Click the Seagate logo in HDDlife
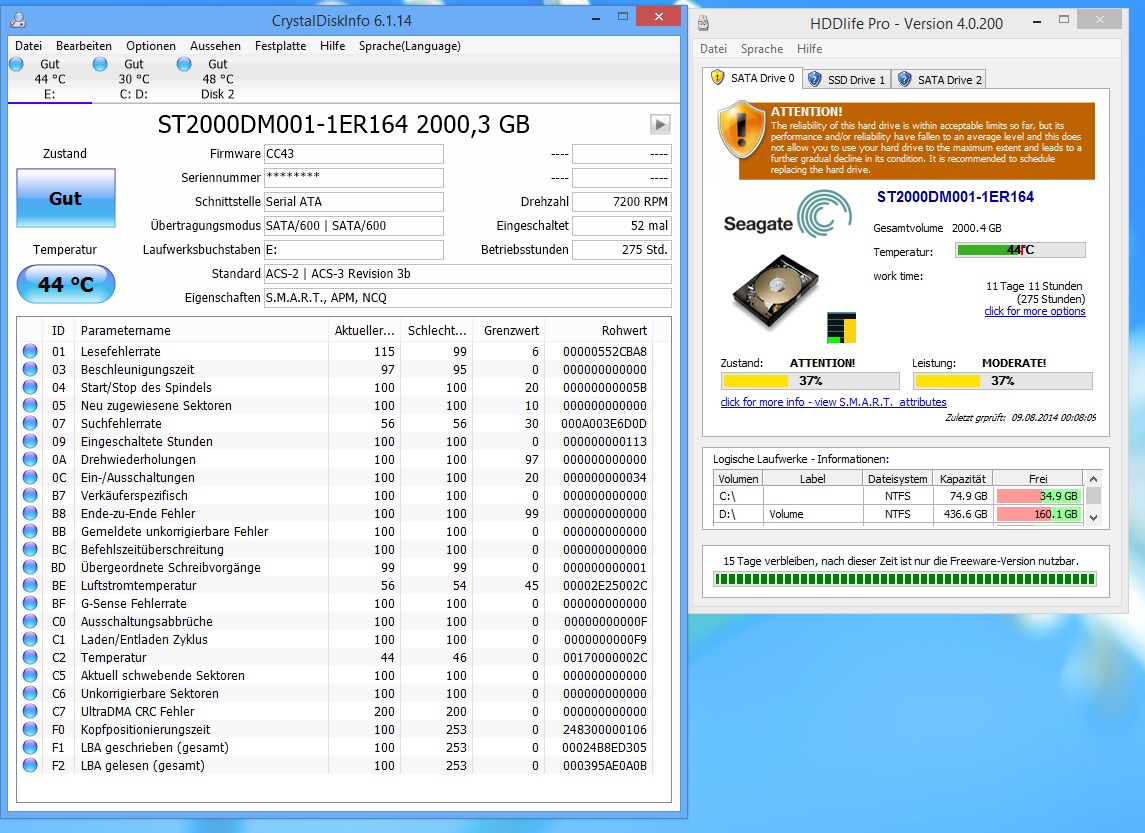This screenshot has width=1145, height=833. 787,215
